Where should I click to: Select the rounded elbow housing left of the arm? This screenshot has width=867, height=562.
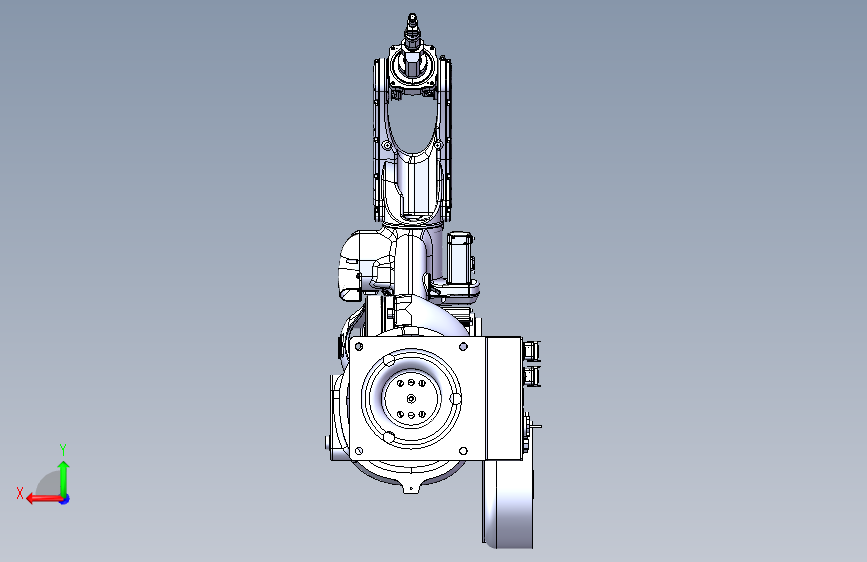[359, 266]
